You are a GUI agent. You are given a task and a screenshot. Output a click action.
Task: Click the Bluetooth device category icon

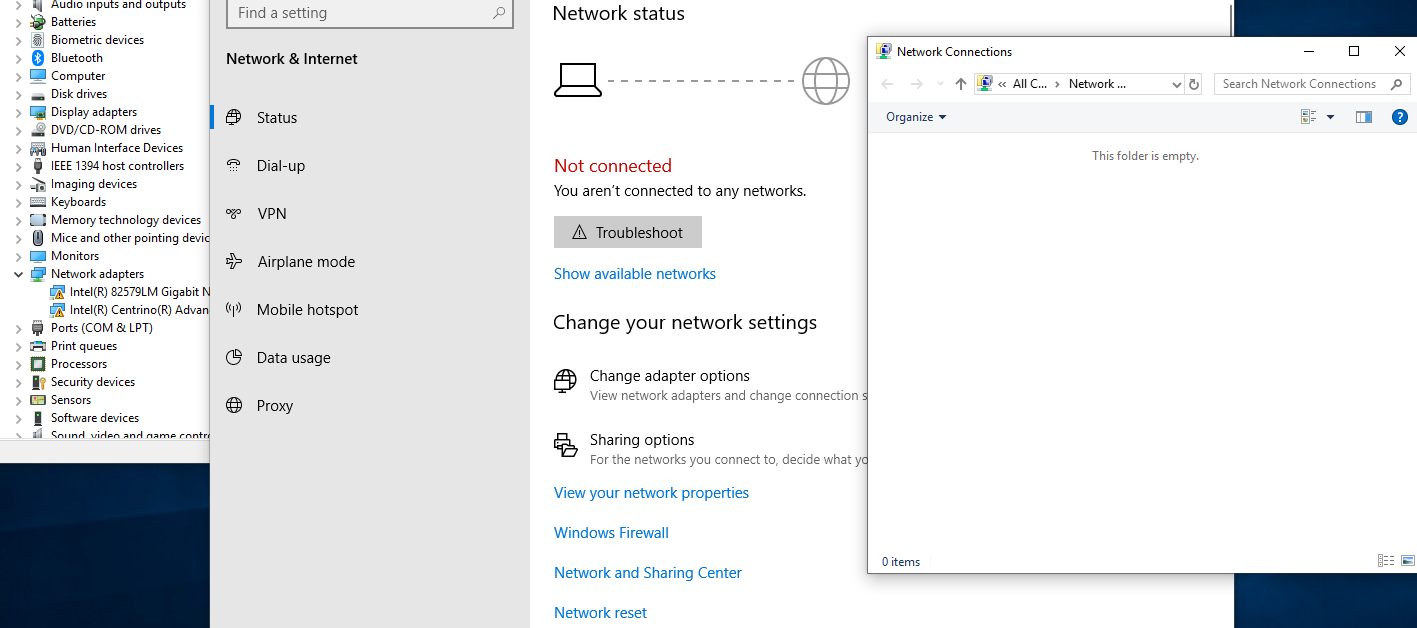tap(38, 58)
